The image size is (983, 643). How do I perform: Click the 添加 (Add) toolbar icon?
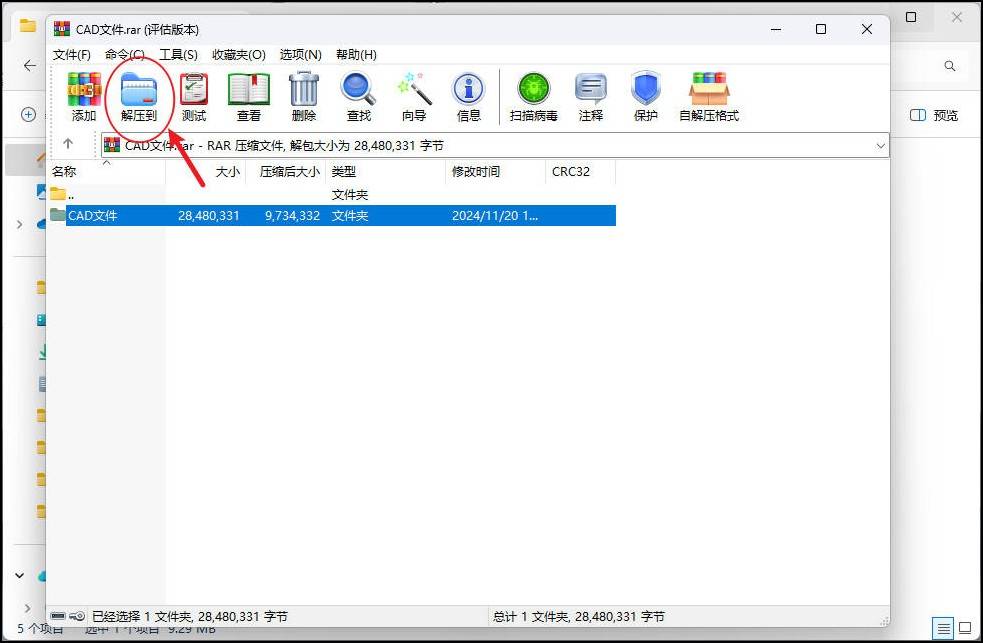[84, 96]
